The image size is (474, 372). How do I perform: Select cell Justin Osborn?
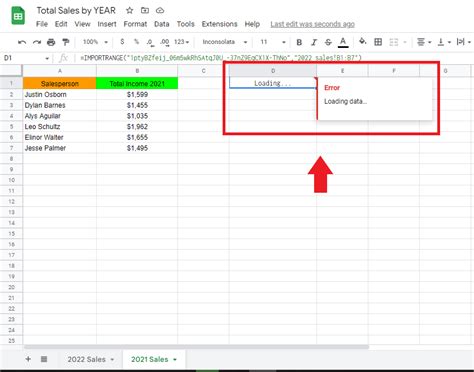click(x=60, y=94)
